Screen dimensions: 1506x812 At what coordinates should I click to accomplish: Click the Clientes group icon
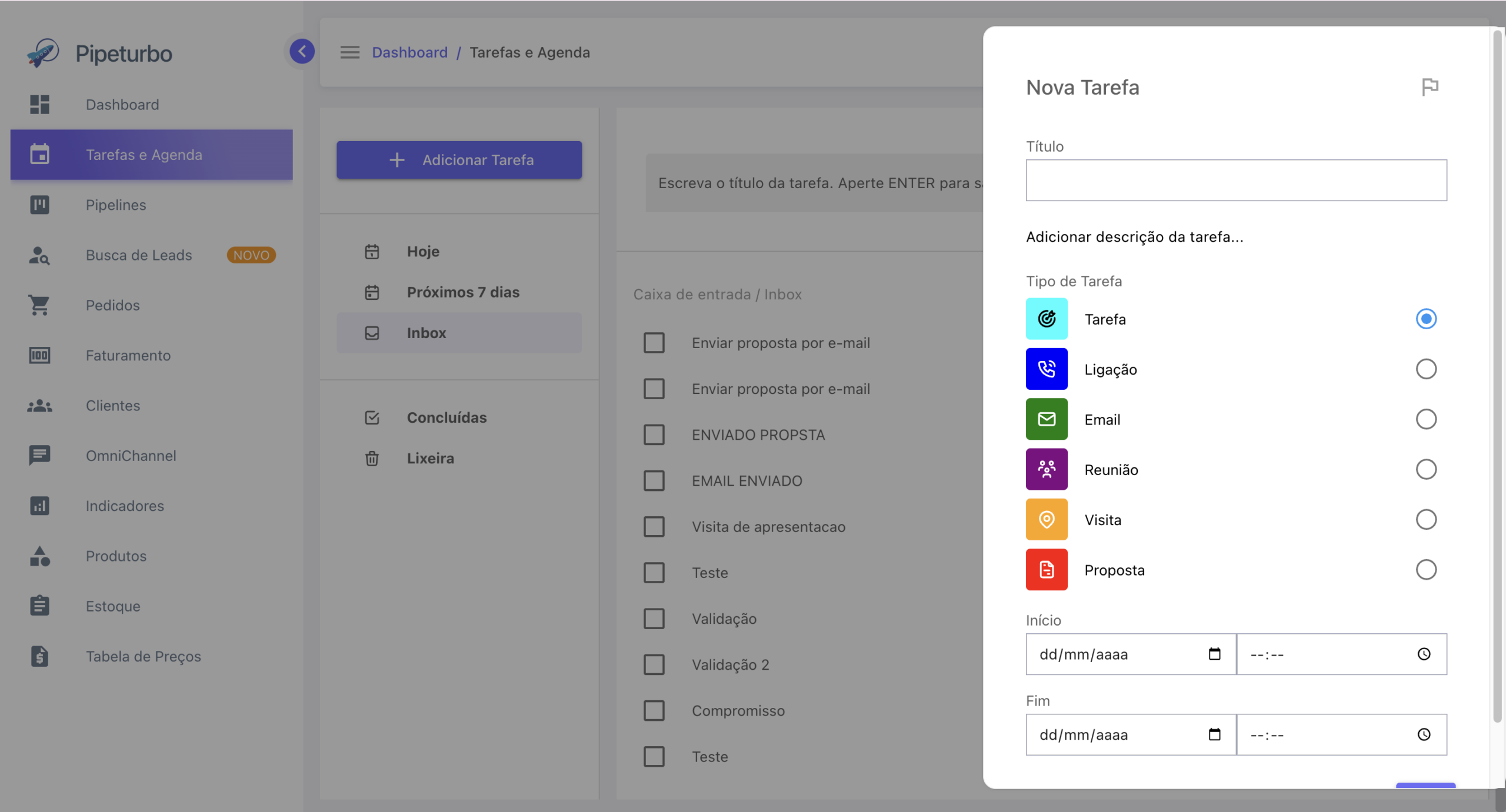(x=39, y=406)
